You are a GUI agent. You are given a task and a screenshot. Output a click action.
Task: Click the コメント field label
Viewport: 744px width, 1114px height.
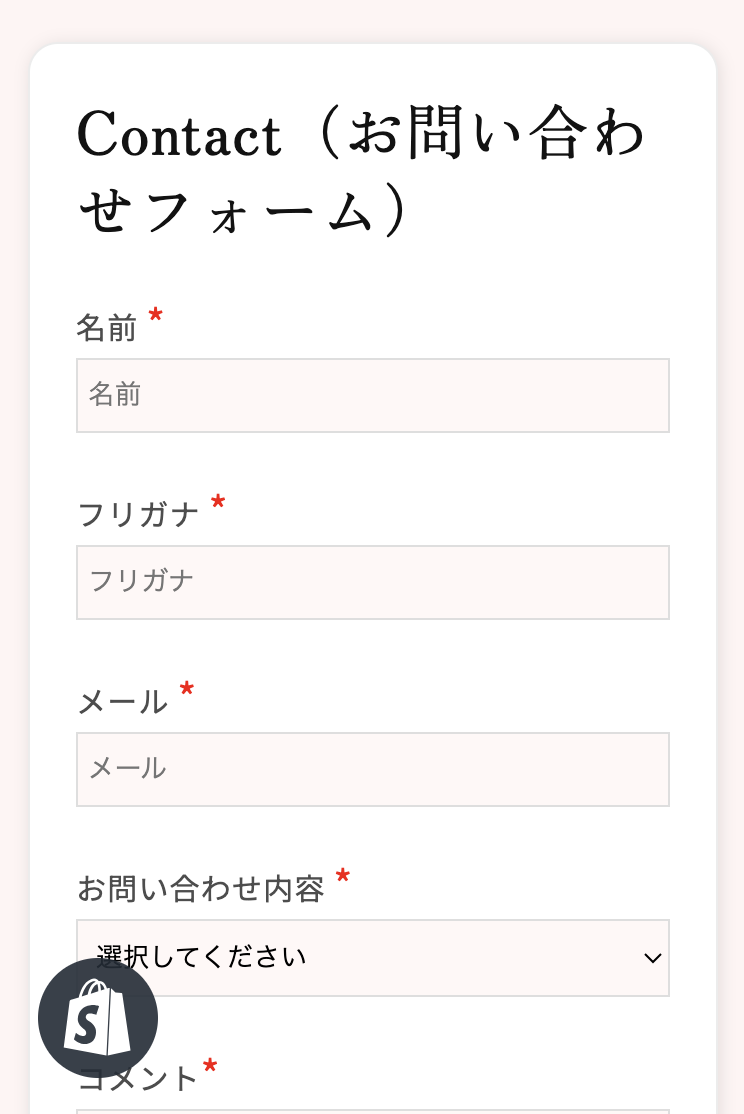(x=137, y=1078)
